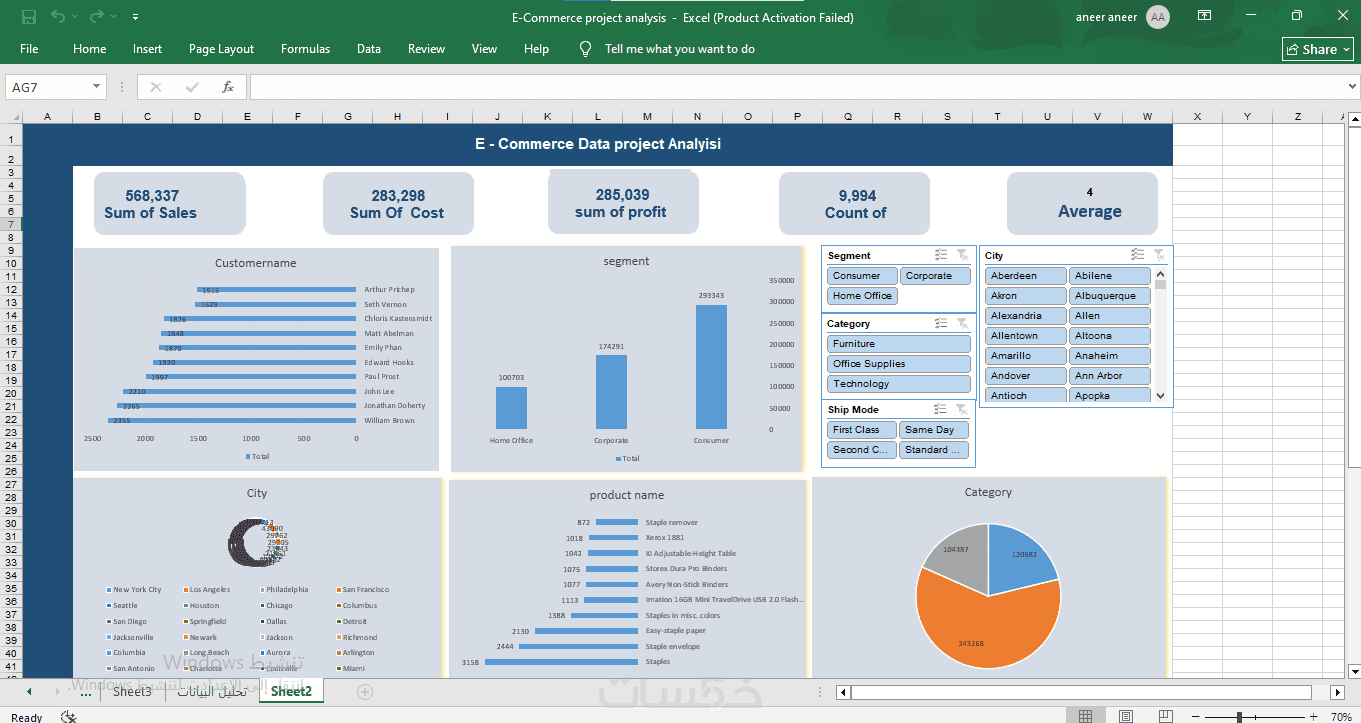
Task: Add a new sheet with plus icon
Action: coord(365,691)
